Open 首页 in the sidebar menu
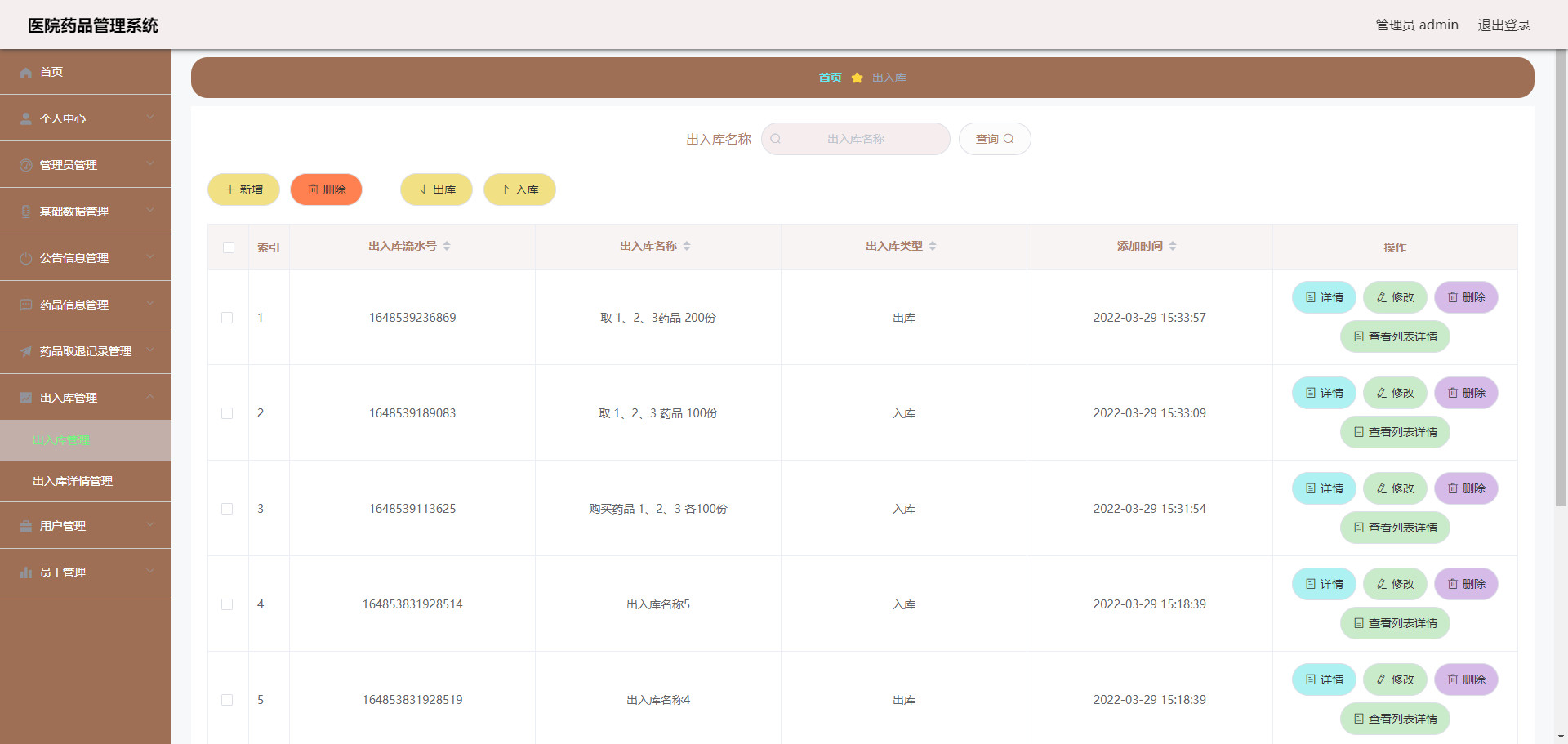 click(86, 72)
